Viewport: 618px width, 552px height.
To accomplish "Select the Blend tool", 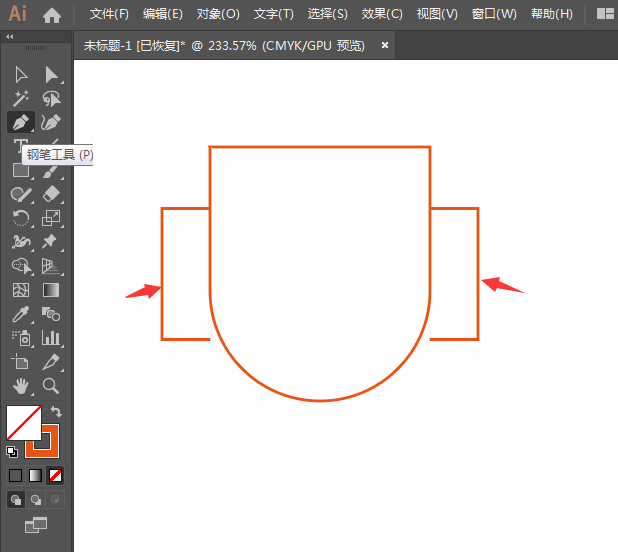I will 51,314.
